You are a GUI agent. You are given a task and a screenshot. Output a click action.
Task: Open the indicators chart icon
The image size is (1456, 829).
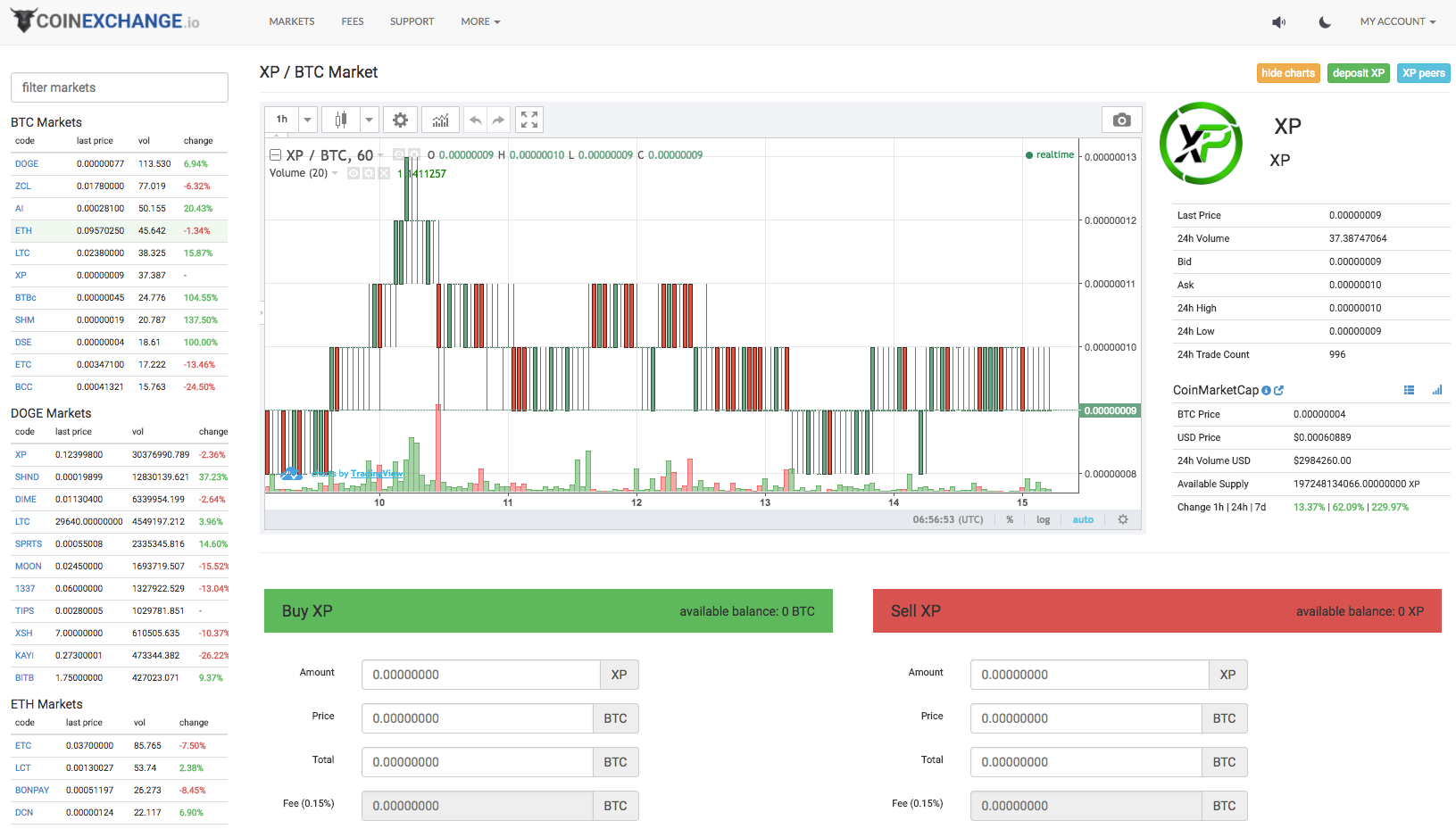pos(440,120)
